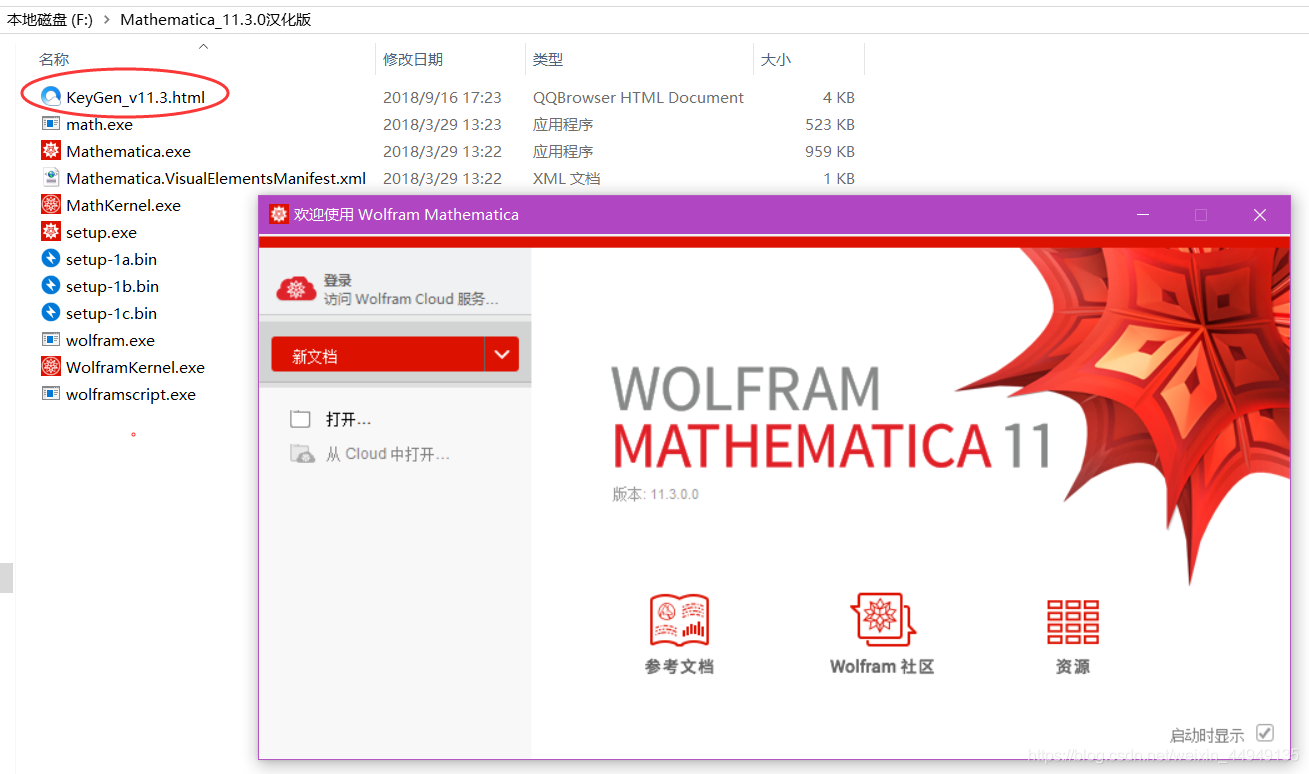
Task: Select the wolframscript.exe file icon
Action: pyautogui.click(x=51, y=394)
